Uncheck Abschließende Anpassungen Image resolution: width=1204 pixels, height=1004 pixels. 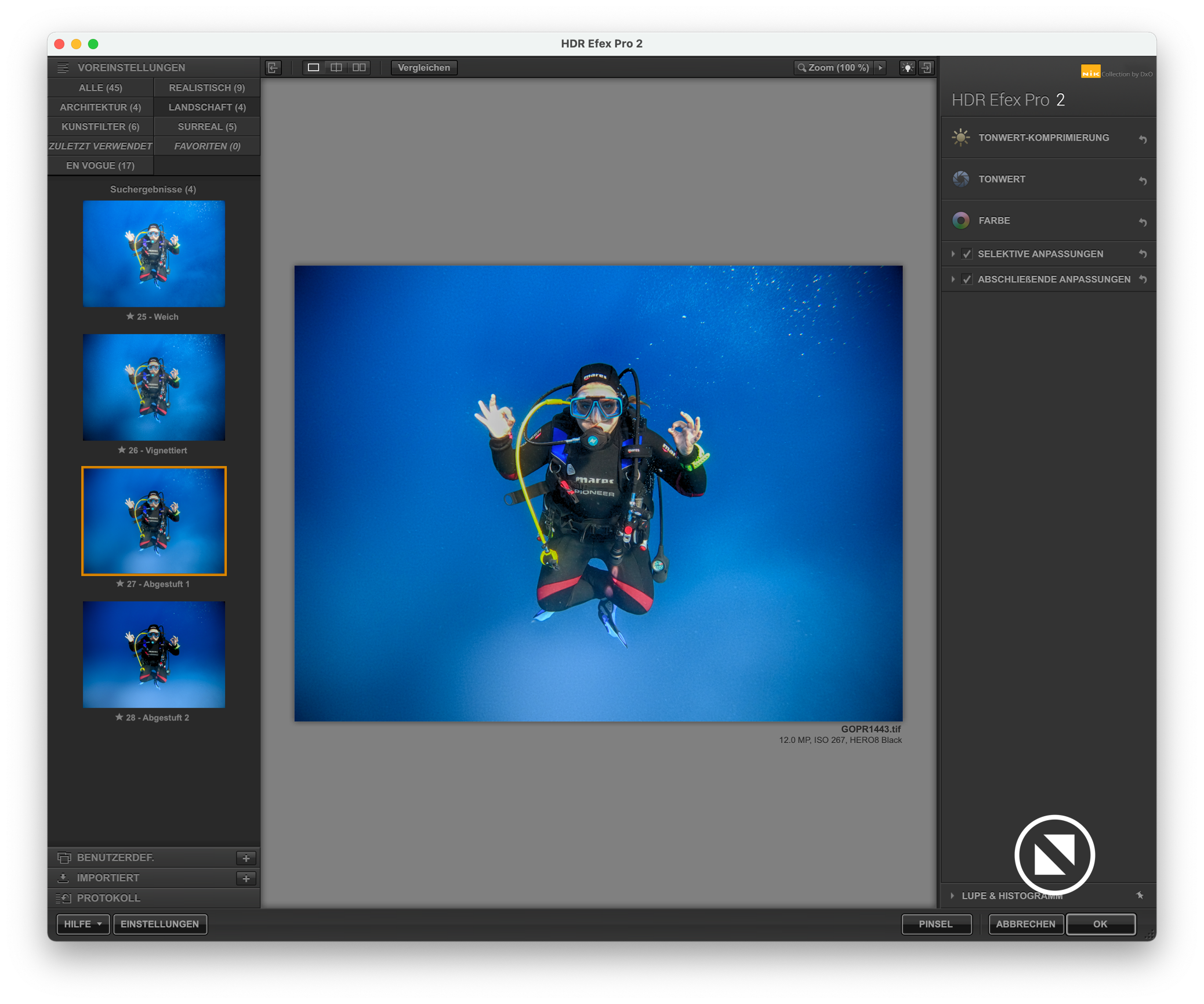tap(967, 279)
